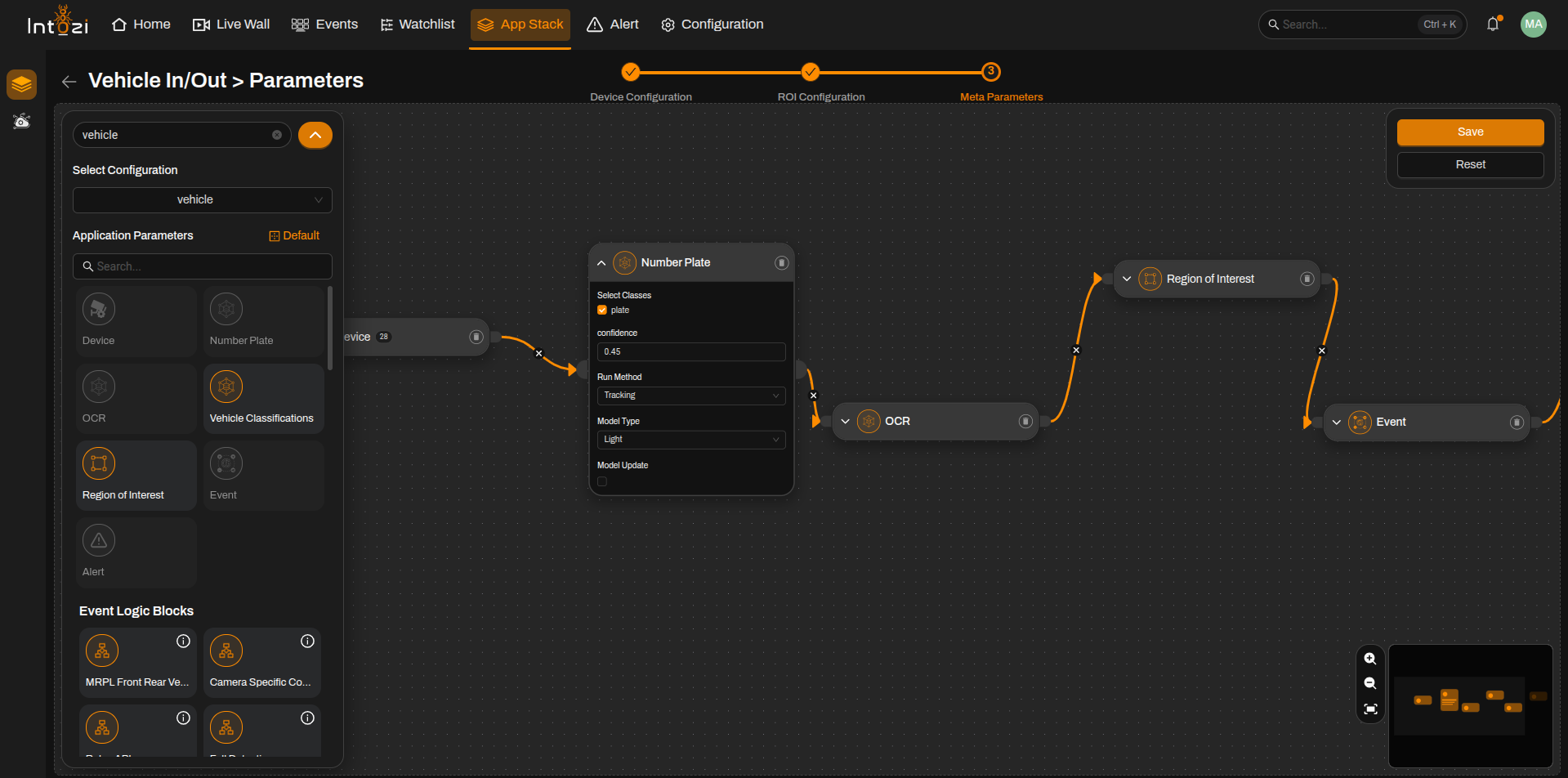
Task: Expand the OCR node
Action: click(845, 422)
